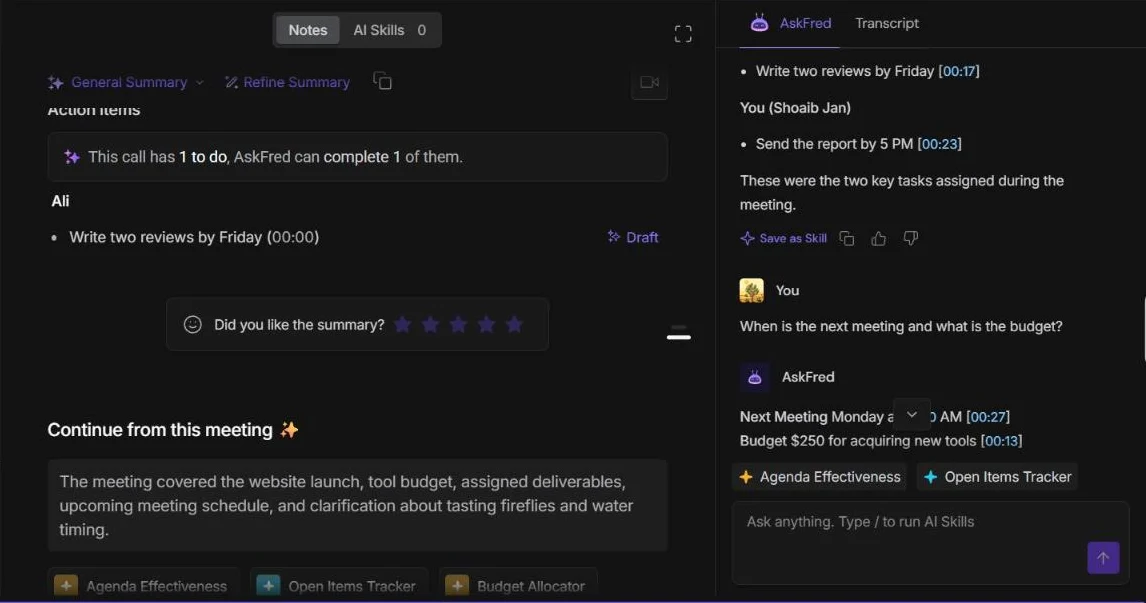Click the down chevron in the chat
Screen dimensions: 1146x603
pyautogui.click(x=911, y=414)
